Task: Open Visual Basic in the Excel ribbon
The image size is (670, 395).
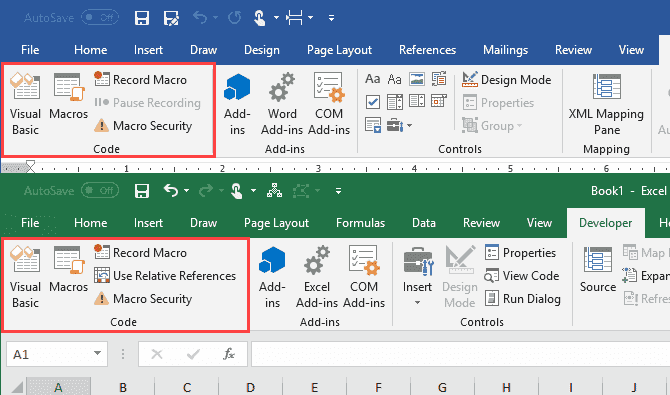Action: pyautogui.click(x=25, y=277)
